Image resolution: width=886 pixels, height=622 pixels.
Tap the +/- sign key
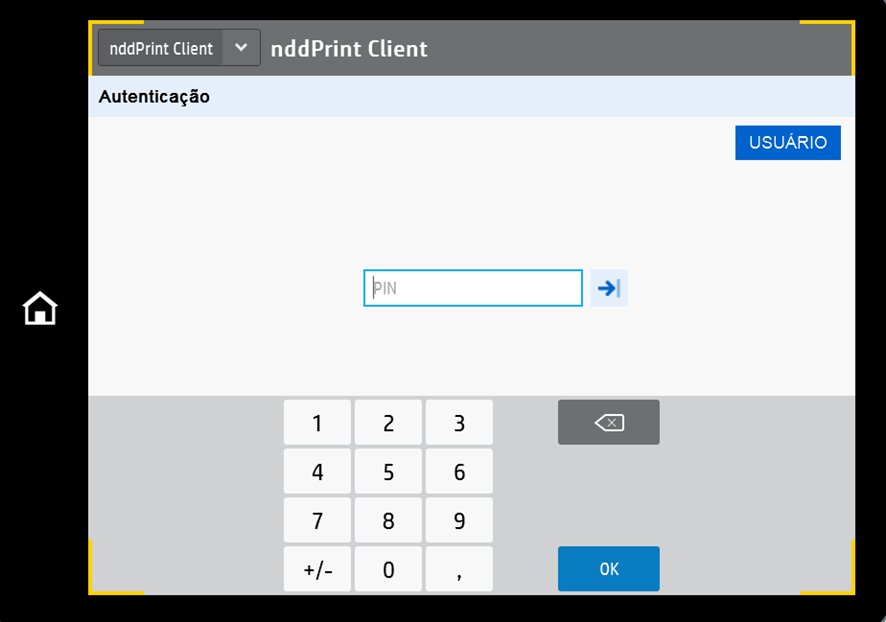tap(318, 568)
